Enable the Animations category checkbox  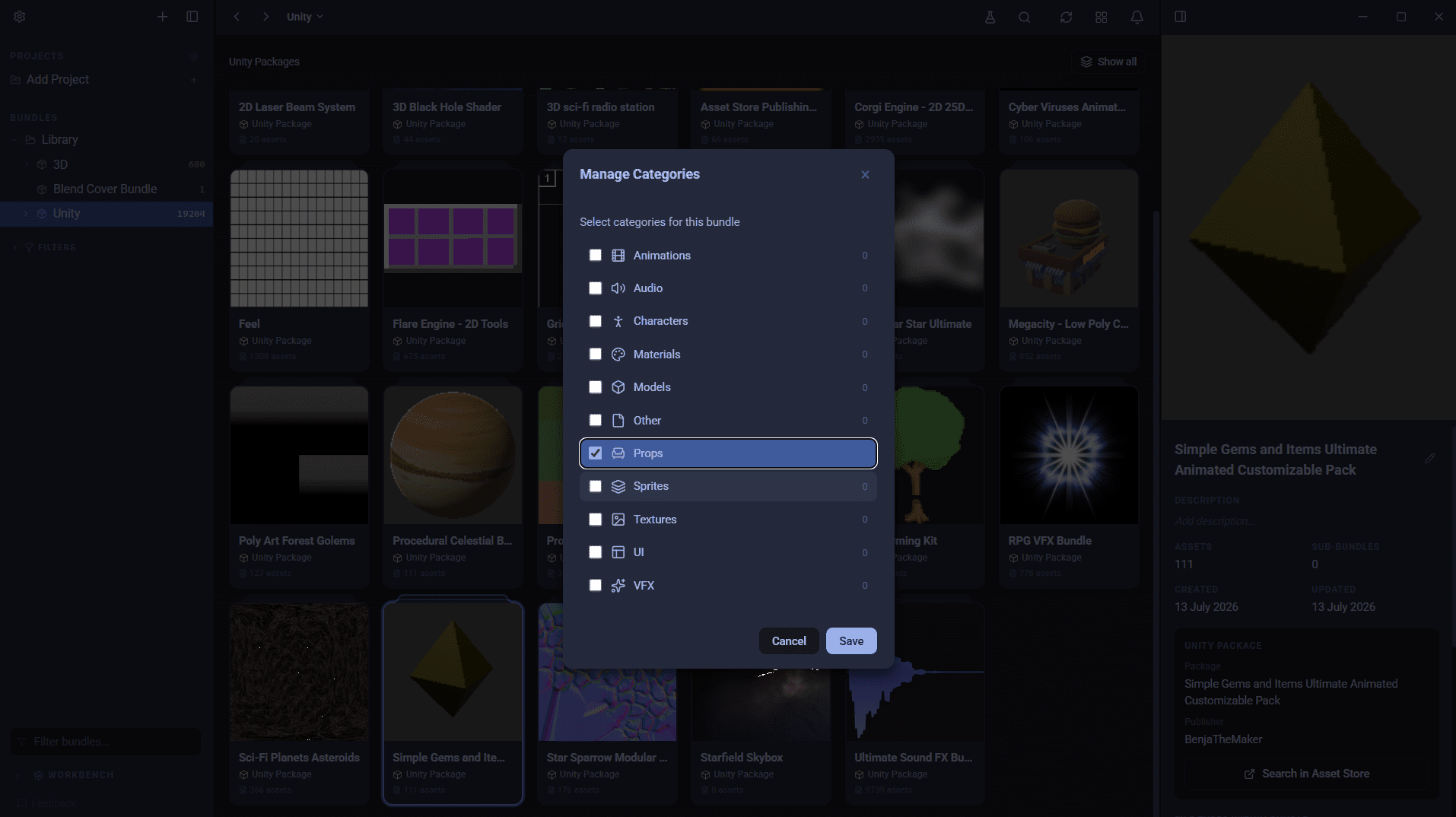(596, 256)
